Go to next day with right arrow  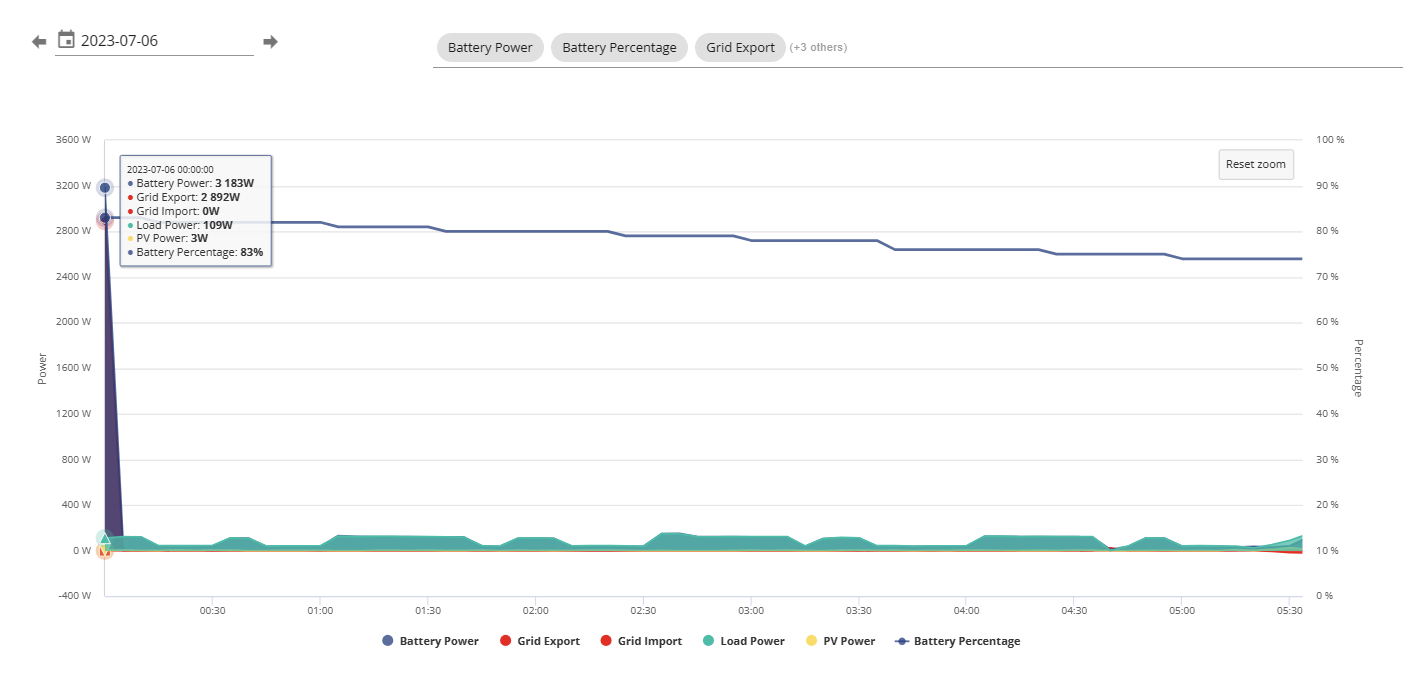pyautogui.click(x=270, y=42)
